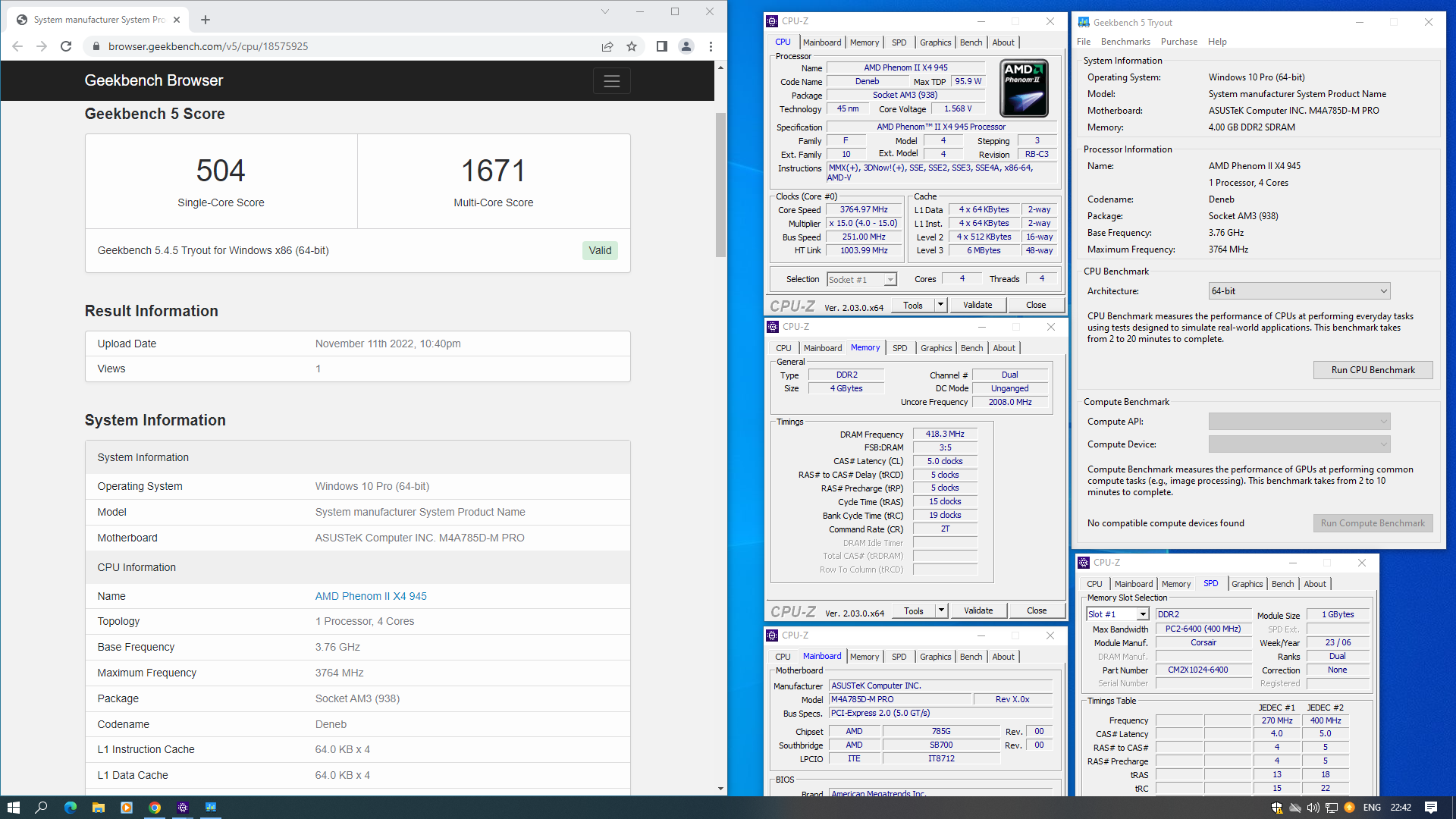Viewport: 1456px width, 819px height.
Task: Click the OneDrive cloud tray icon
Action: click(x=1295, y=808)
